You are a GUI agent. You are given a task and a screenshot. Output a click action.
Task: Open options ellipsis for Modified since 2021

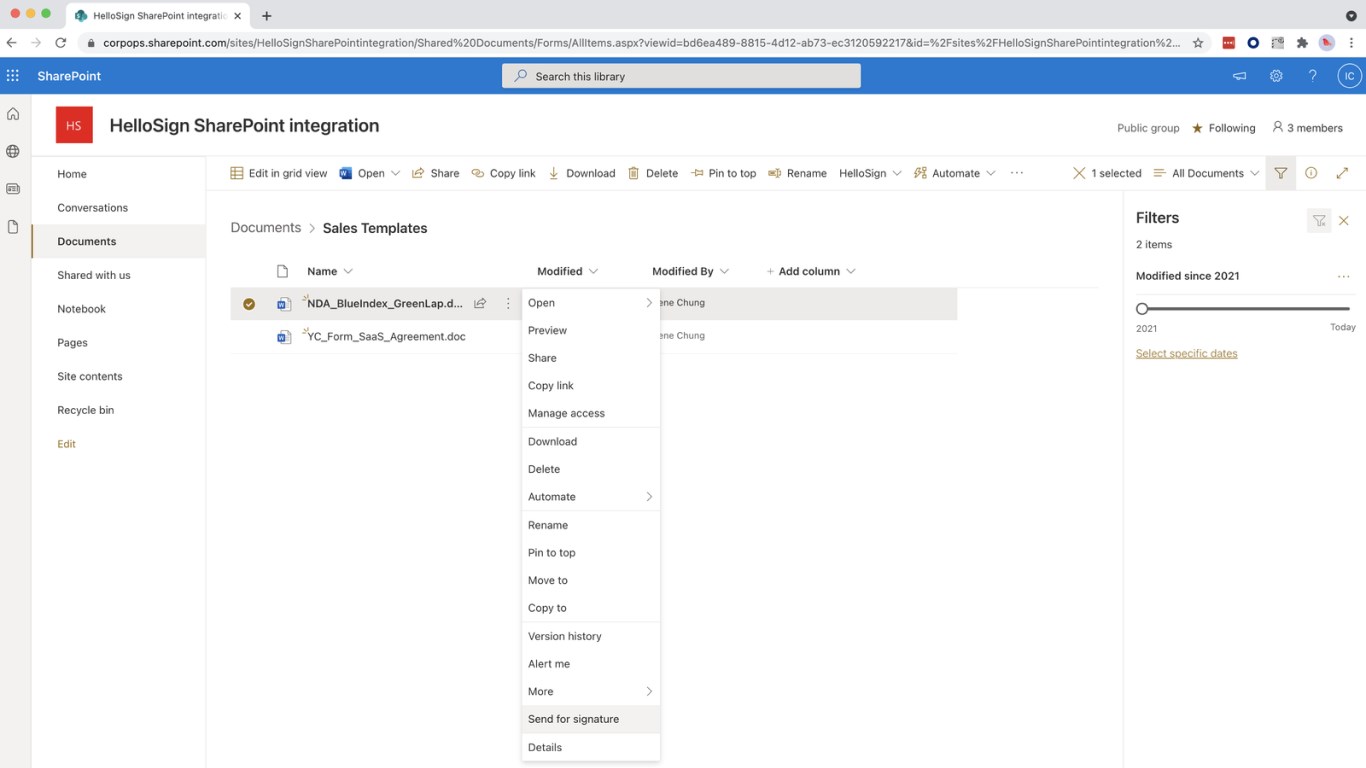1344,276
